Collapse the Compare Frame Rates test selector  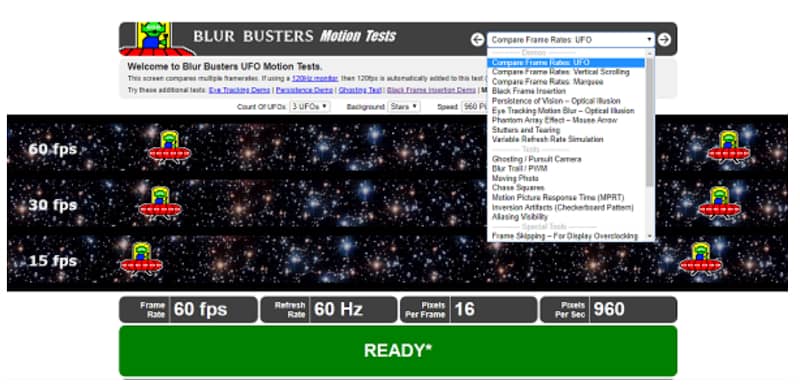[x=570, y=39]
